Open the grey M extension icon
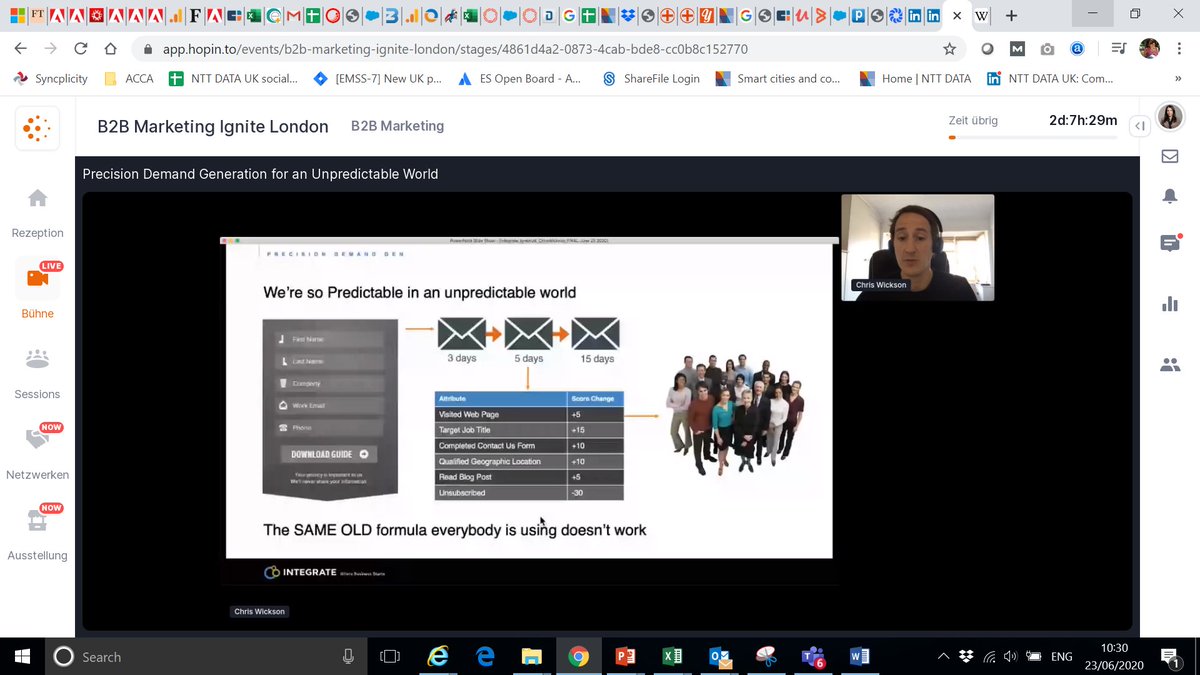This screenshot has height=675, width=1200. pyautogui.click(x=1017, y=49)
